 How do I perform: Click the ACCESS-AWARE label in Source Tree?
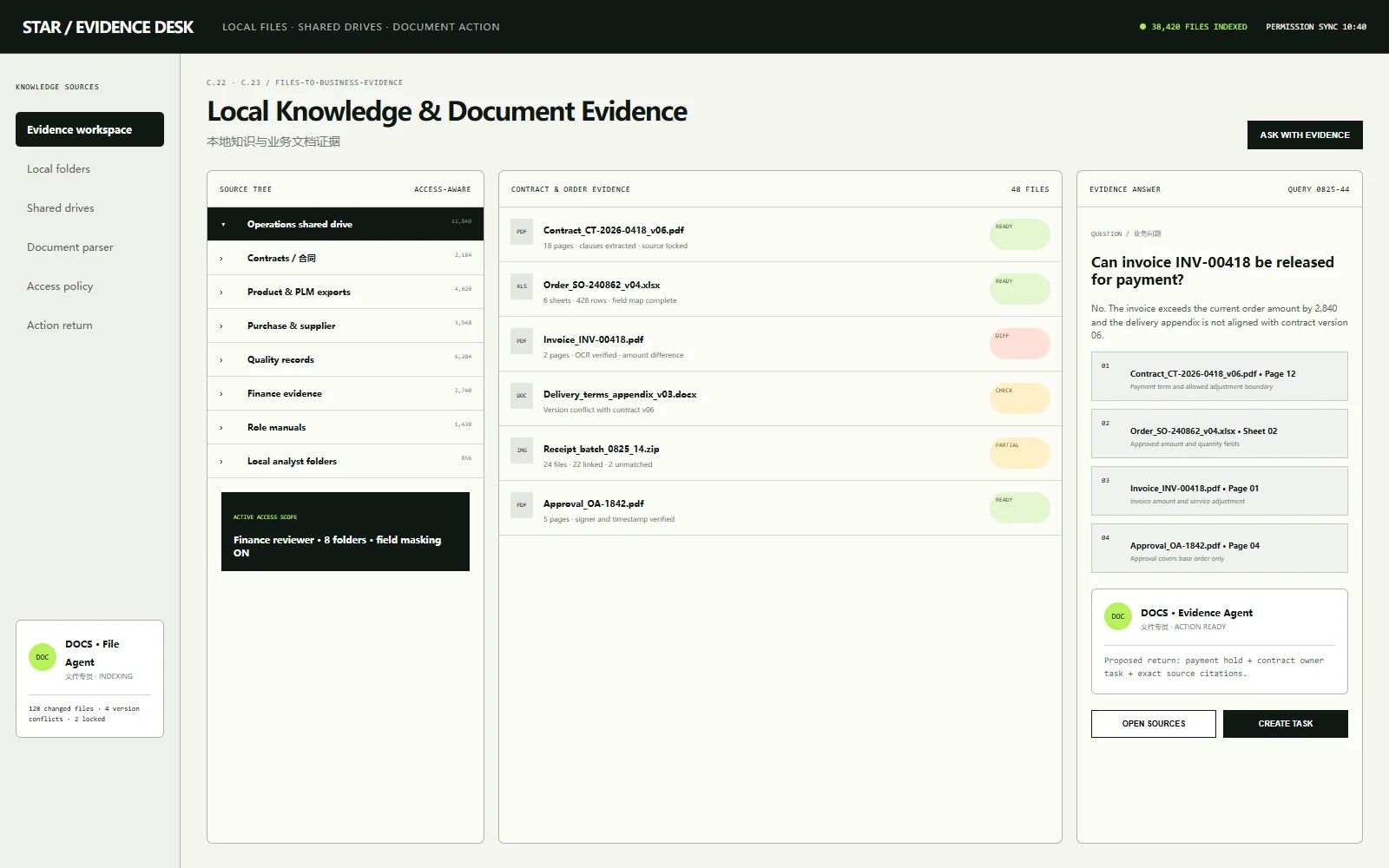[442, 189]
